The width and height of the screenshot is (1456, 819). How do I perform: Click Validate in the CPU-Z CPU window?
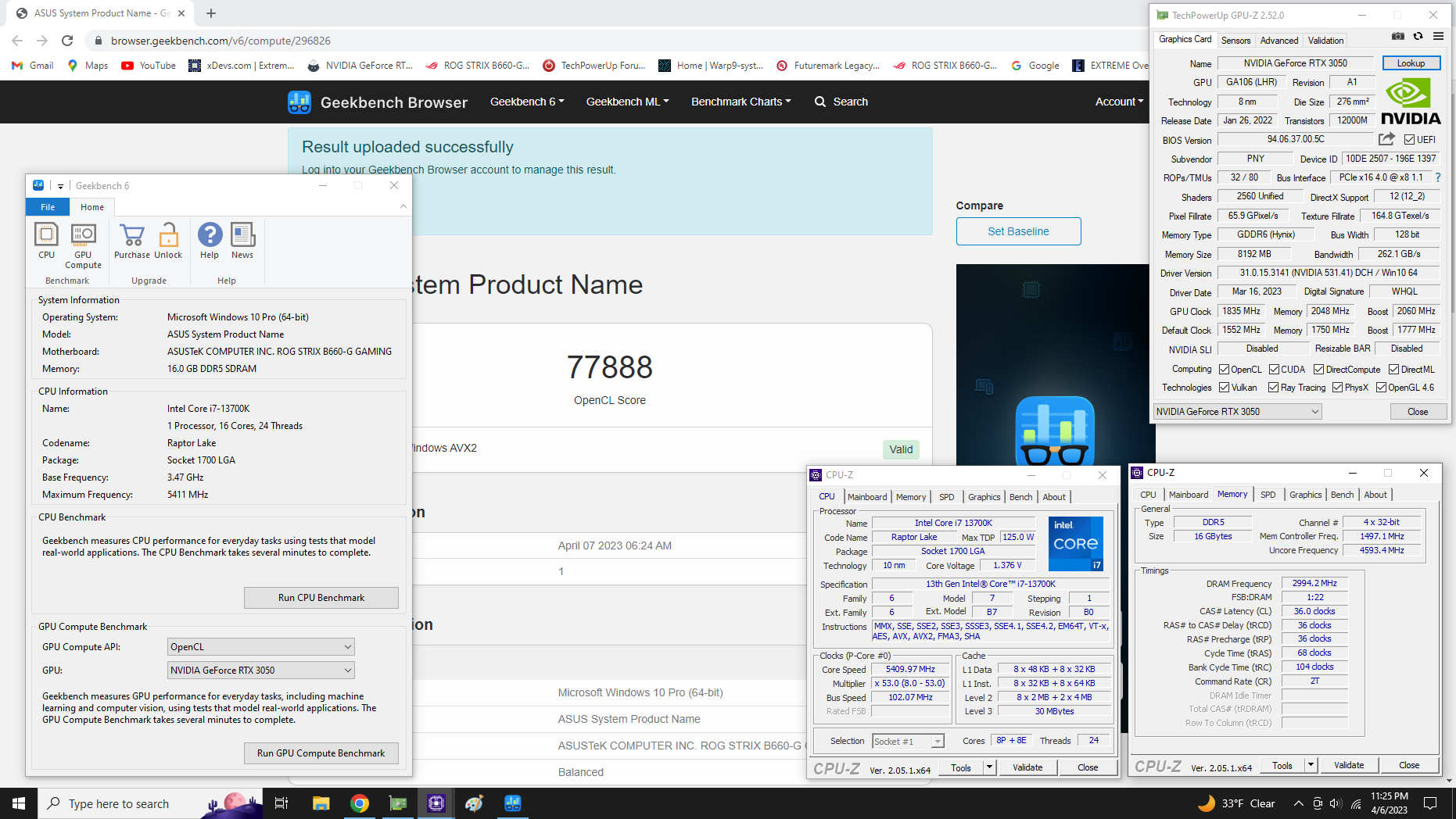(x=1027, y=767)
